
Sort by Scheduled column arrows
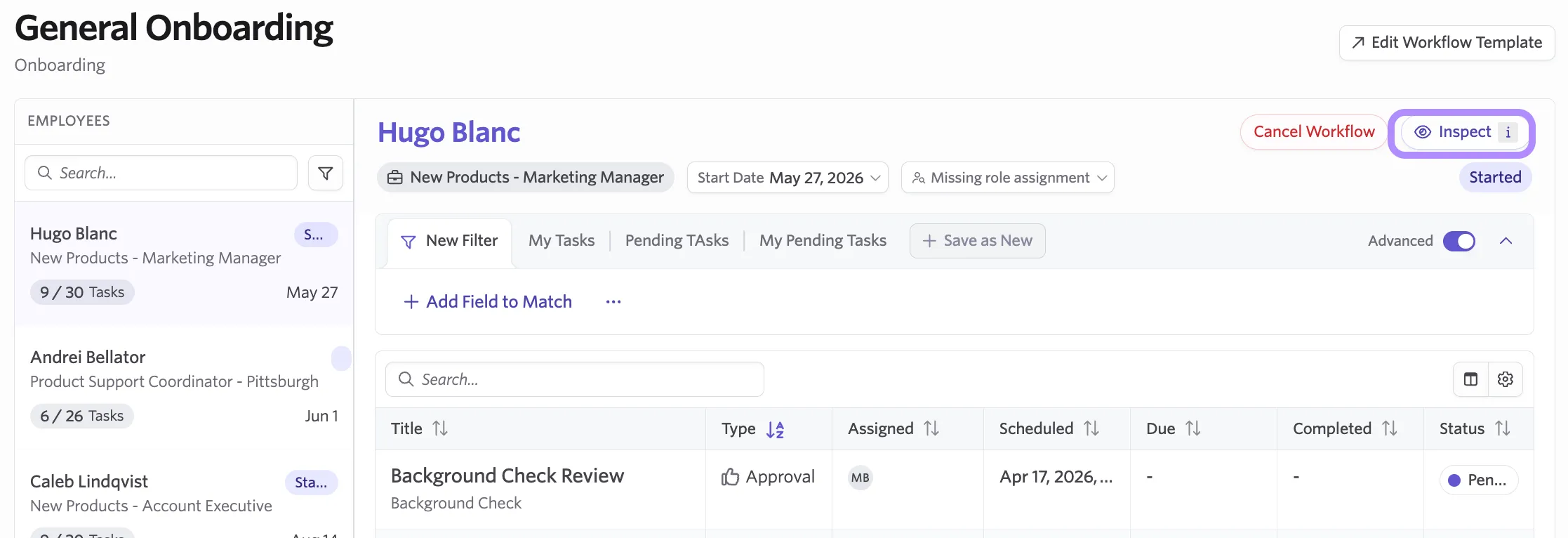point(1091,428)
